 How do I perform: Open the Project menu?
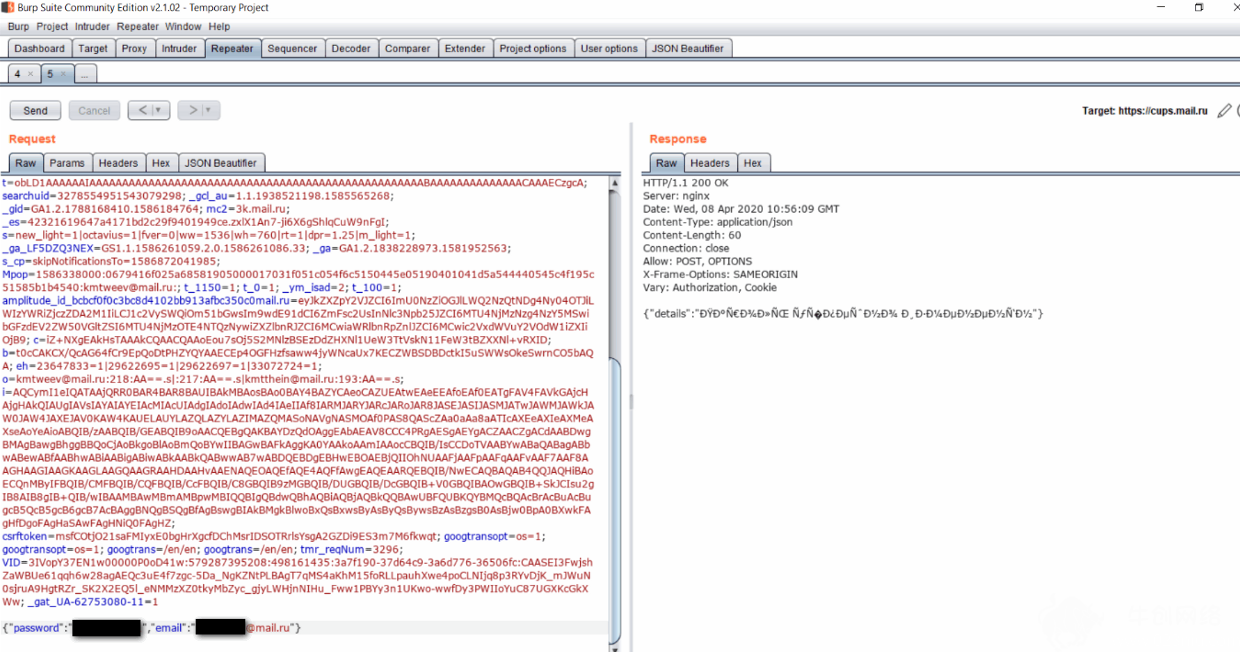click(x=52, y=27)
